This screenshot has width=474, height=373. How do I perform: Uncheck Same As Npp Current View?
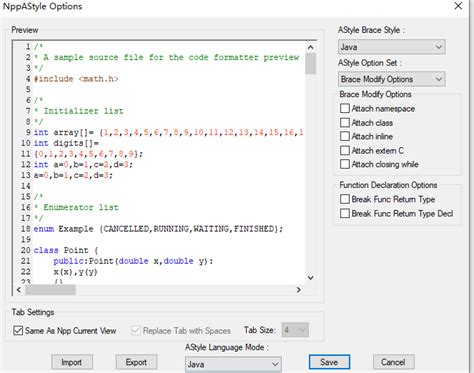tap(18, 331)
